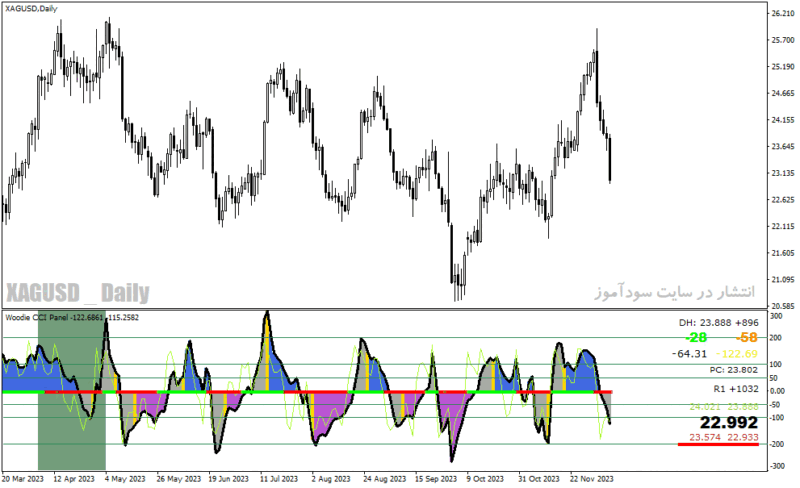Click the R1 +1032 label
This screenshot has width=800, height=488.
[736, 389]
